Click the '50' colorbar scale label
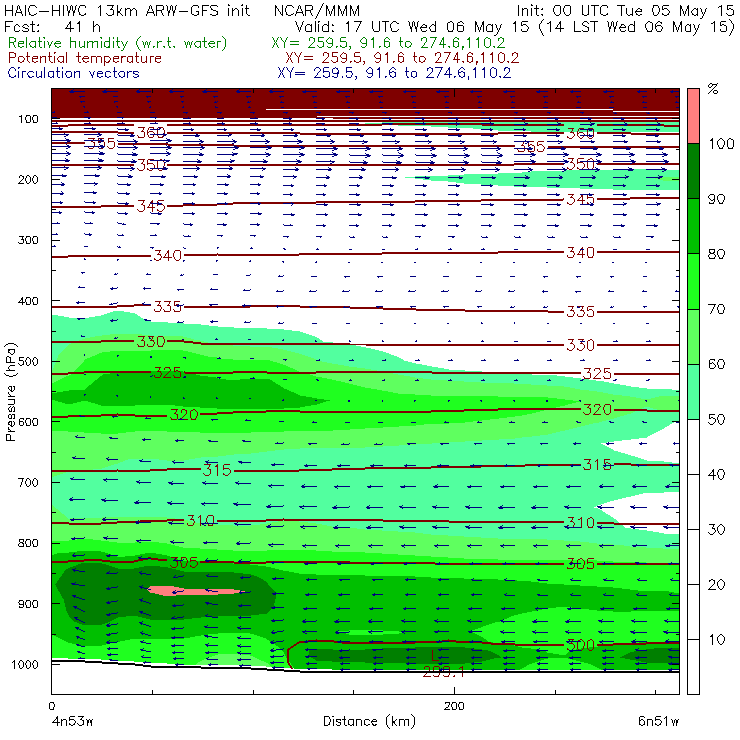This screenshot has width=740, height=740. (716, 420)
